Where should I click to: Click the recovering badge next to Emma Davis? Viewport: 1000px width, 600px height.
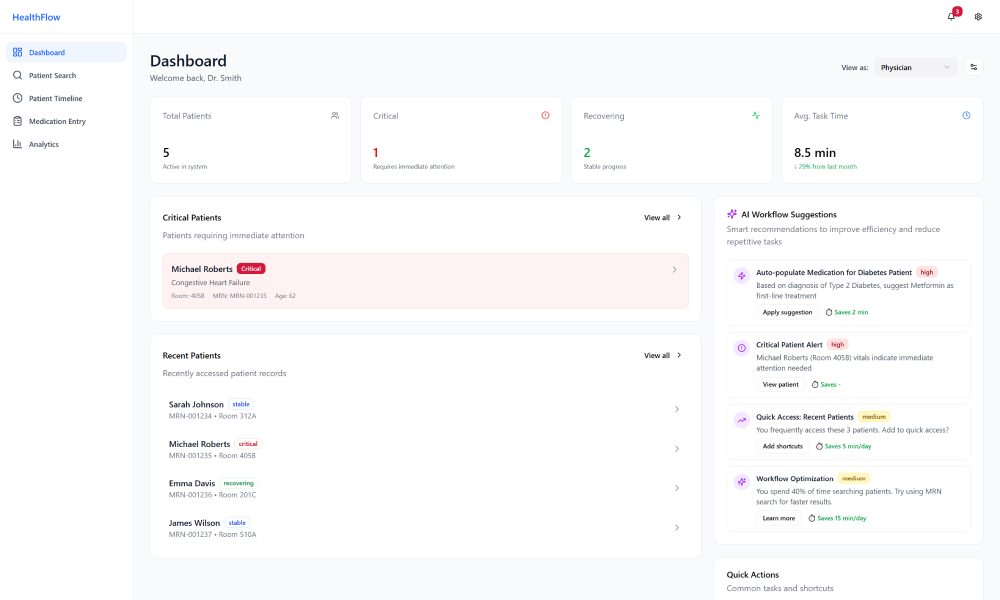coord(239,483)
